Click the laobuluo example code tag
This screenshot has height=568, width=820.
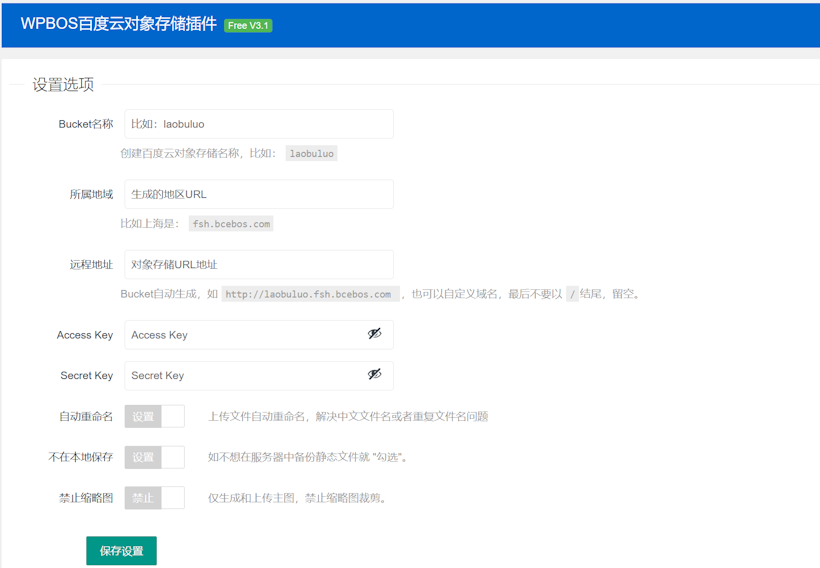(x=311, y=154)
